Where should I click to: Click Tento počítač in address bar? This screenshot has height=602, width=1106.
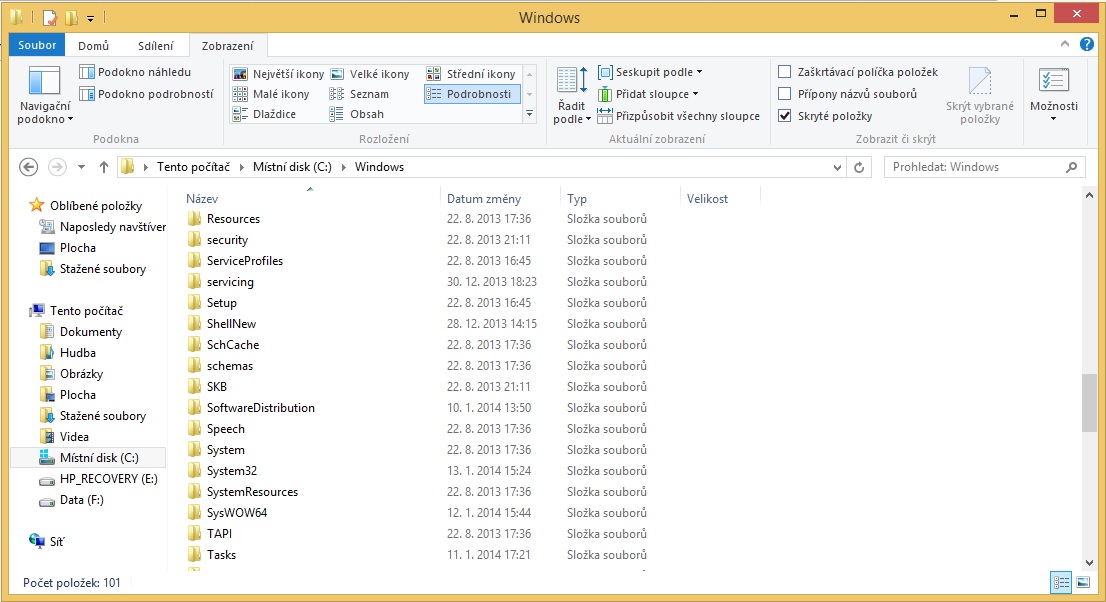coord(193,167)
